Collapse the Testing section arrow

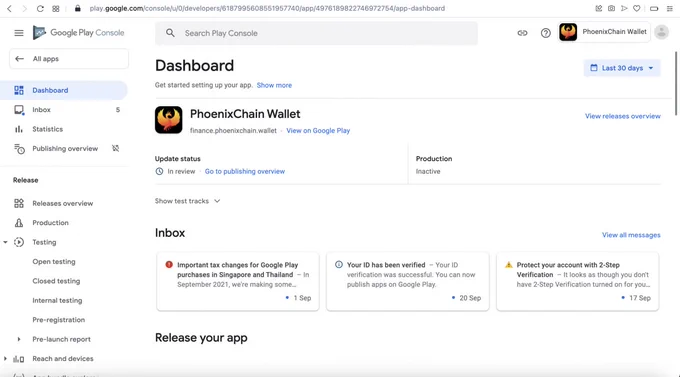click(5, 242)
